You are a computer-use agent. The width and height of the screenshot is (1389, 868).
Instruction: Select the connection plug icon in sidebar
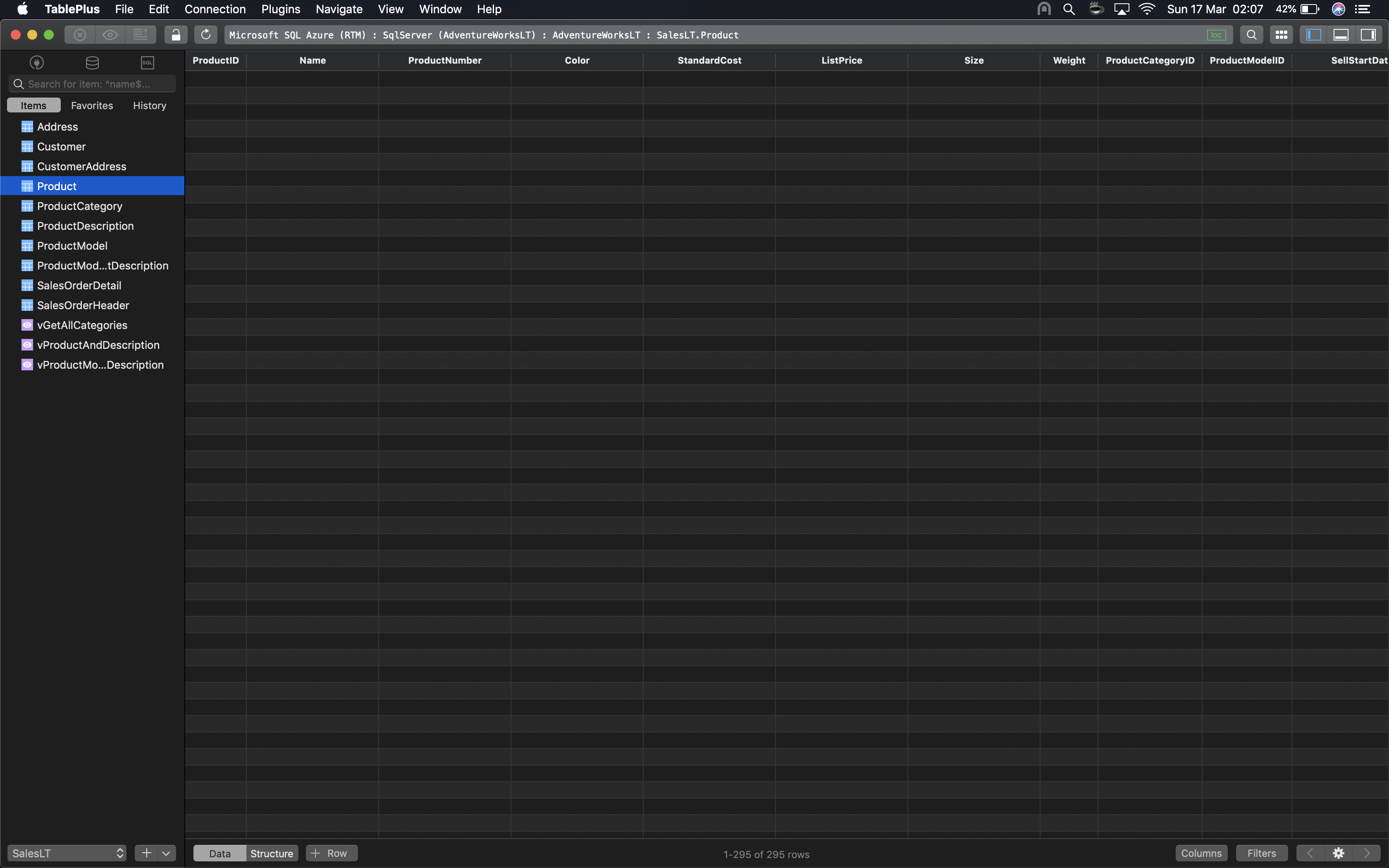(x=36, y=62)
